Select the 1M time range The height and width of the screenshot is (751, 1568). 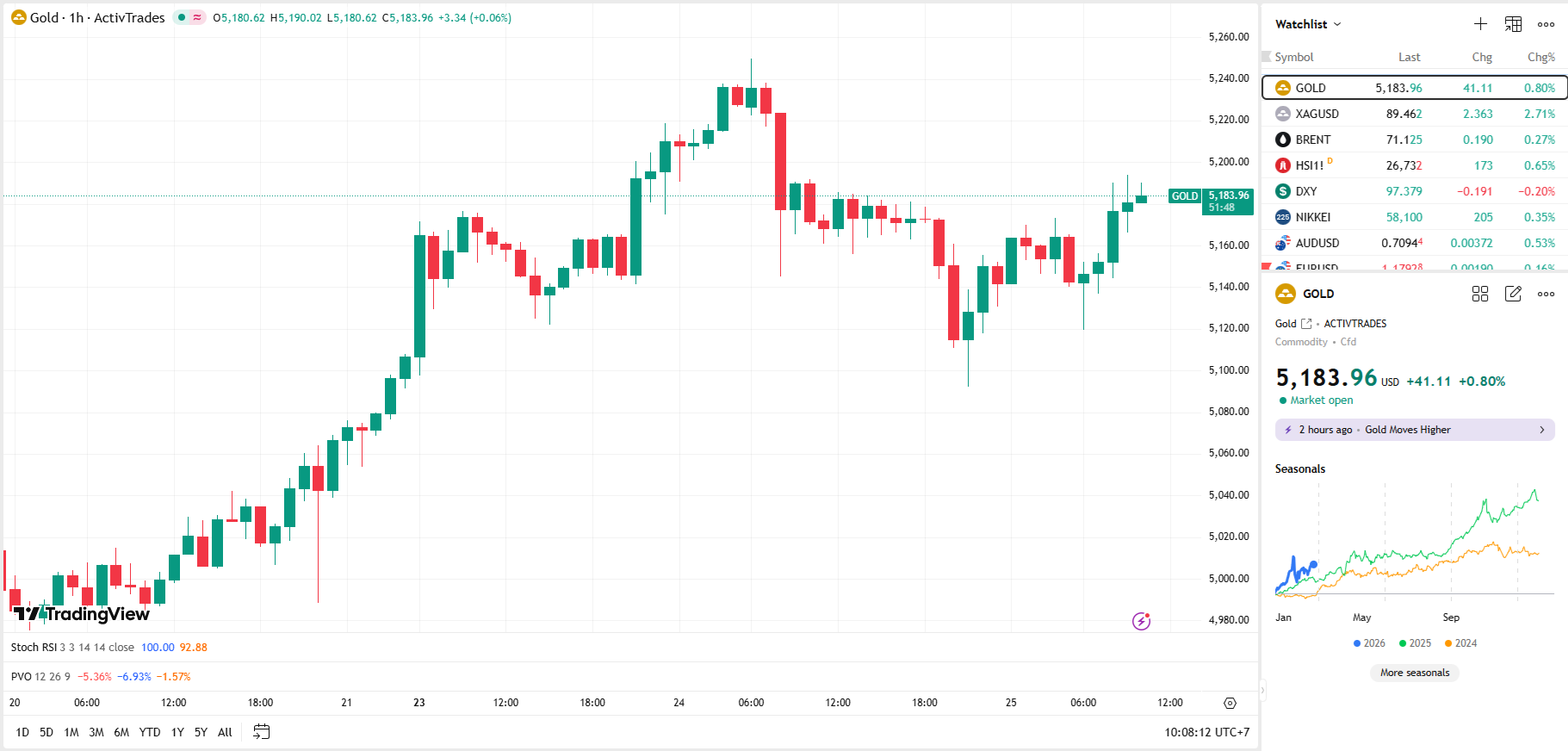pyautogui.click(x=71, y=732)
